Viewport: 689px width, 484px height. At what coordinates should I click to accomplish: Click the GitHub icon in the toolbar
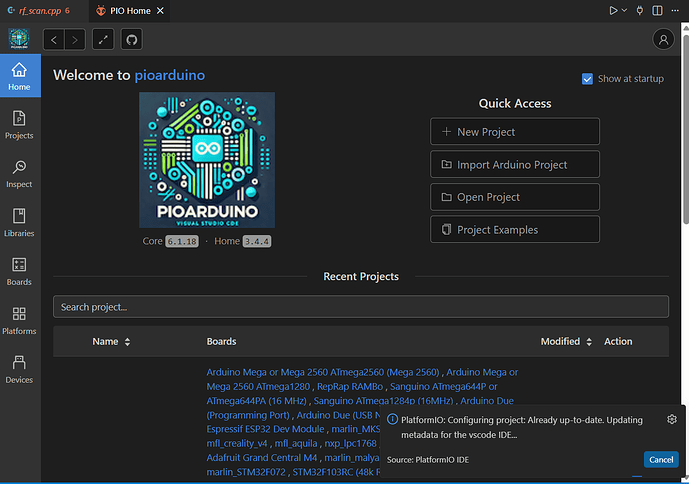click(131, 40)
